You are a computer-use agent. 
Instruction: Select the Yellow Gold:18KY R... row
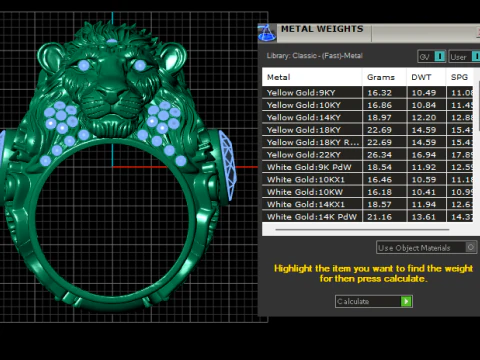coord(368,142)
